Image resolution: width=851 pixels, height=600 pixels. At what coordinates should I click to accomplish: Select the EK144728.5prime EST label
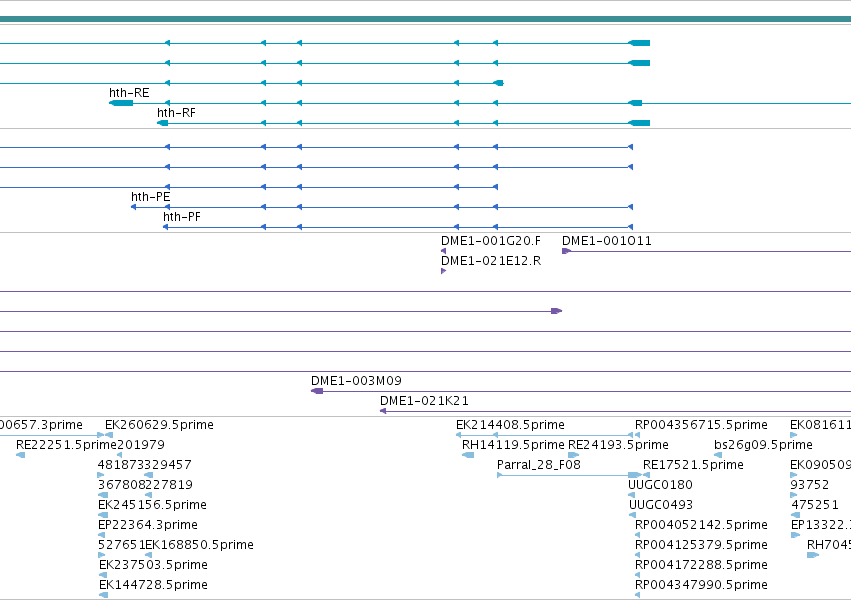pyautogui.click(x=153, y=585)
